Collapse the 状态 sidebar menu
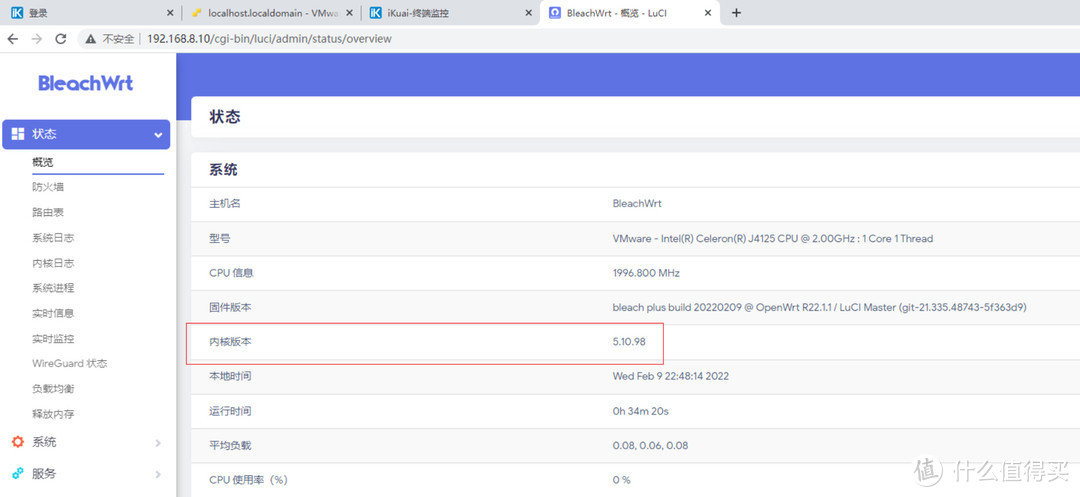This screenshot has height=497, width=1080. (x=86, y=134)
